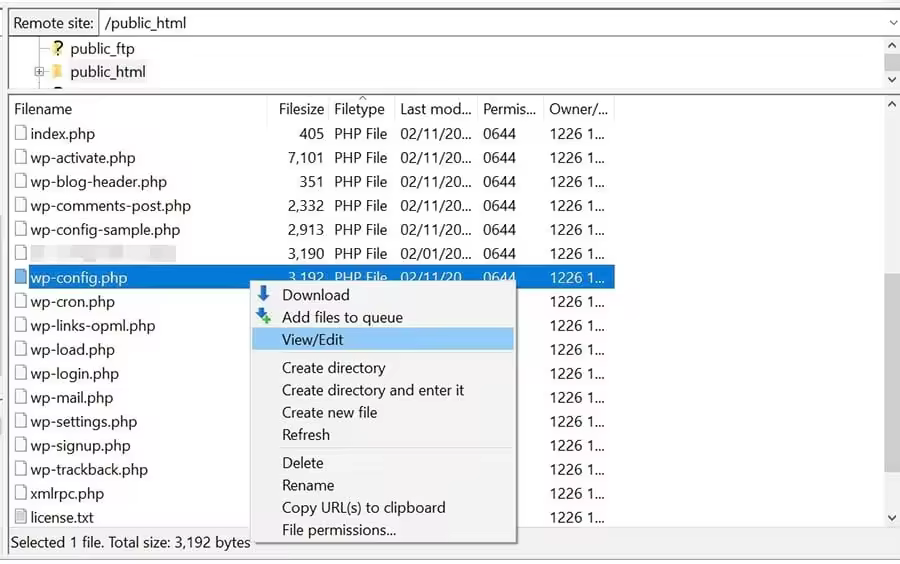This screenshot has height=564, width=900.
Task: Click the Download arrow icon in context menu
Action: 263,294
